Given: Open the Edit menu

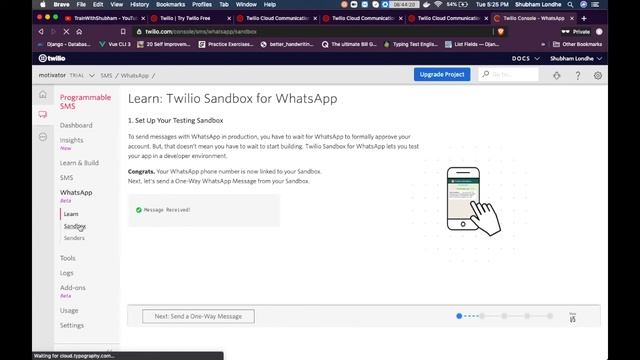Looking at the screenshot, I should (98, 4).
